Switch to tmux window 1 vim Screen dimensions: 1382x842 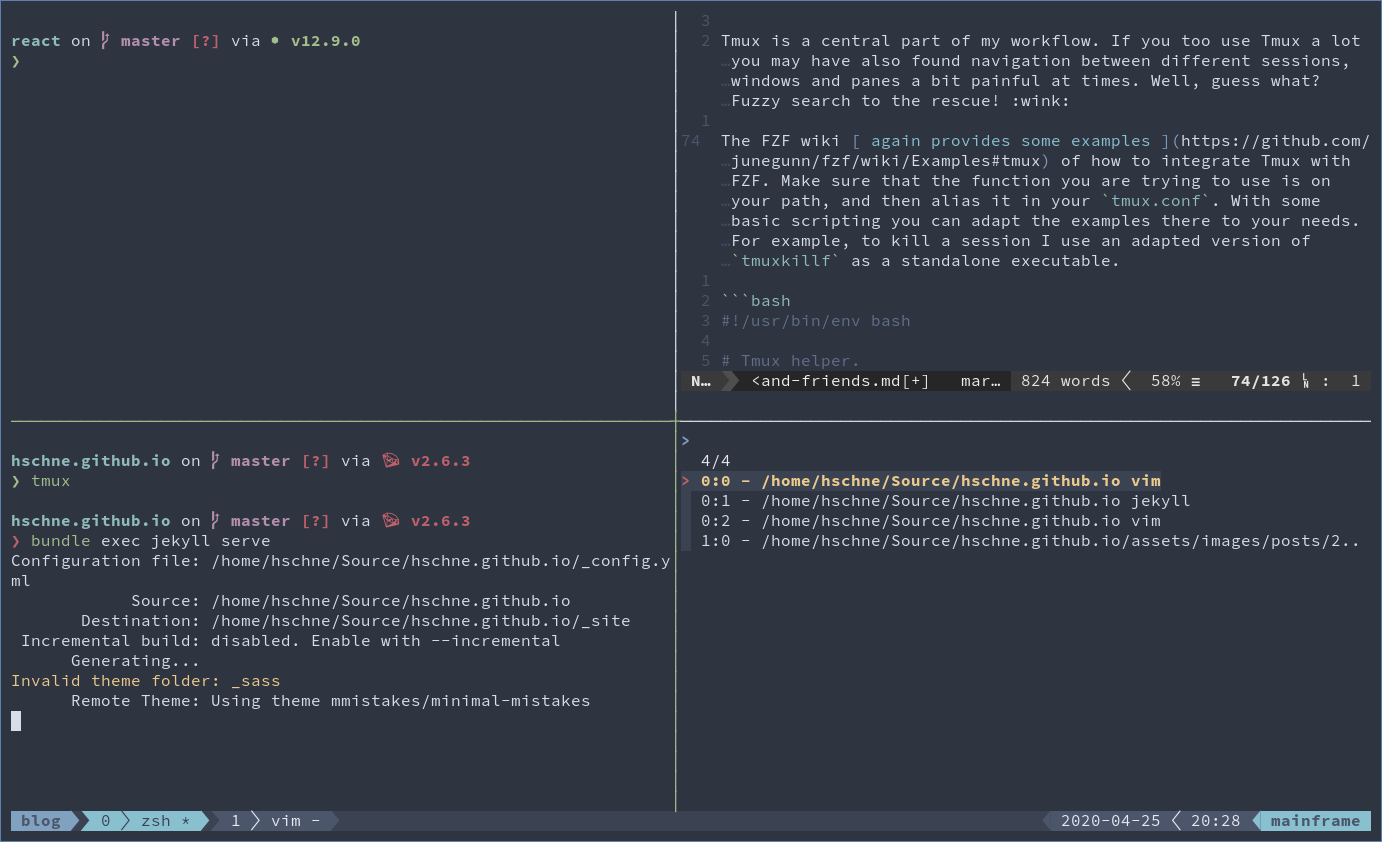point(275,821)
